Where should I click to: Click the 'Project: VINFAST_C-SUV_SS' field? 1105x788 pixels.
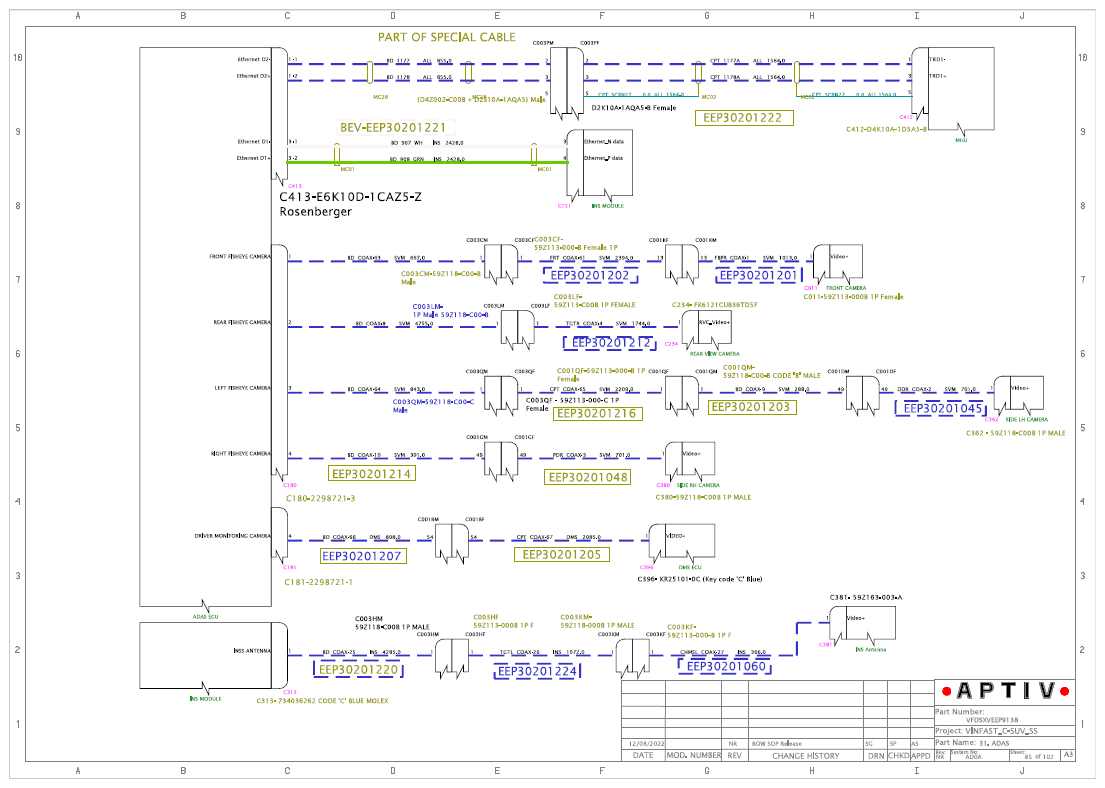987,731
